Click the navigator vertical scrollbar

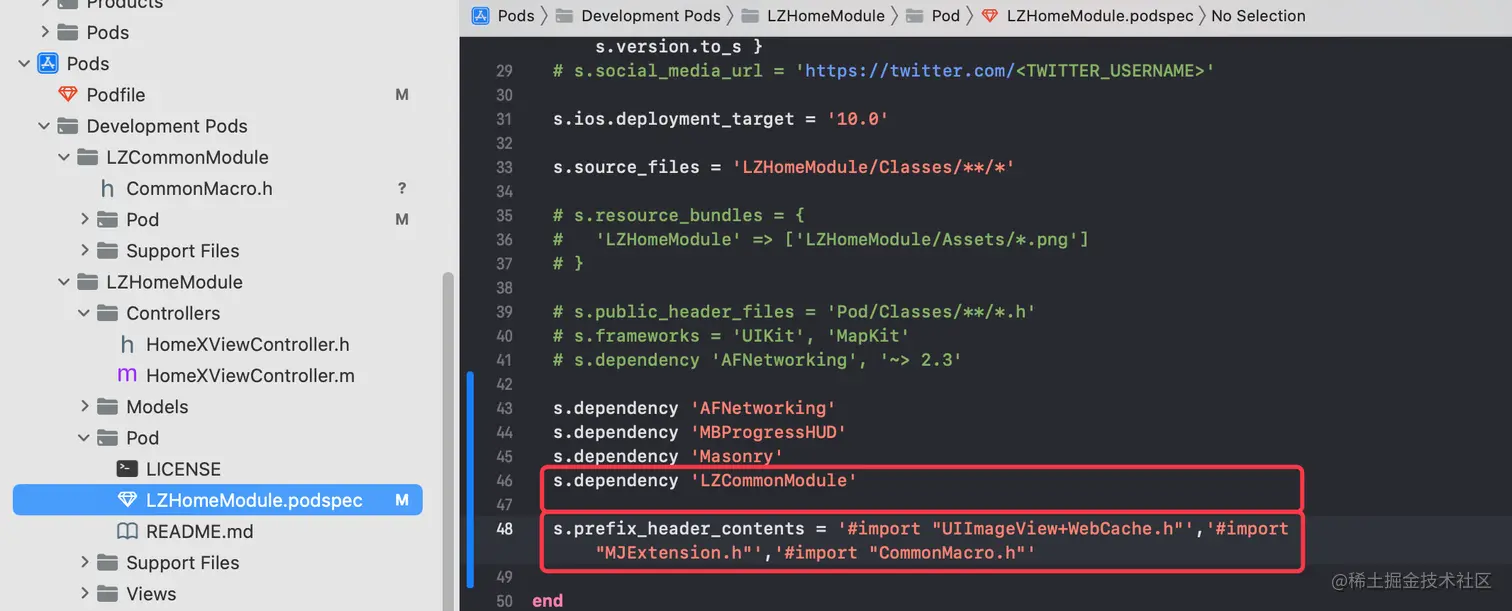[449, 440]
